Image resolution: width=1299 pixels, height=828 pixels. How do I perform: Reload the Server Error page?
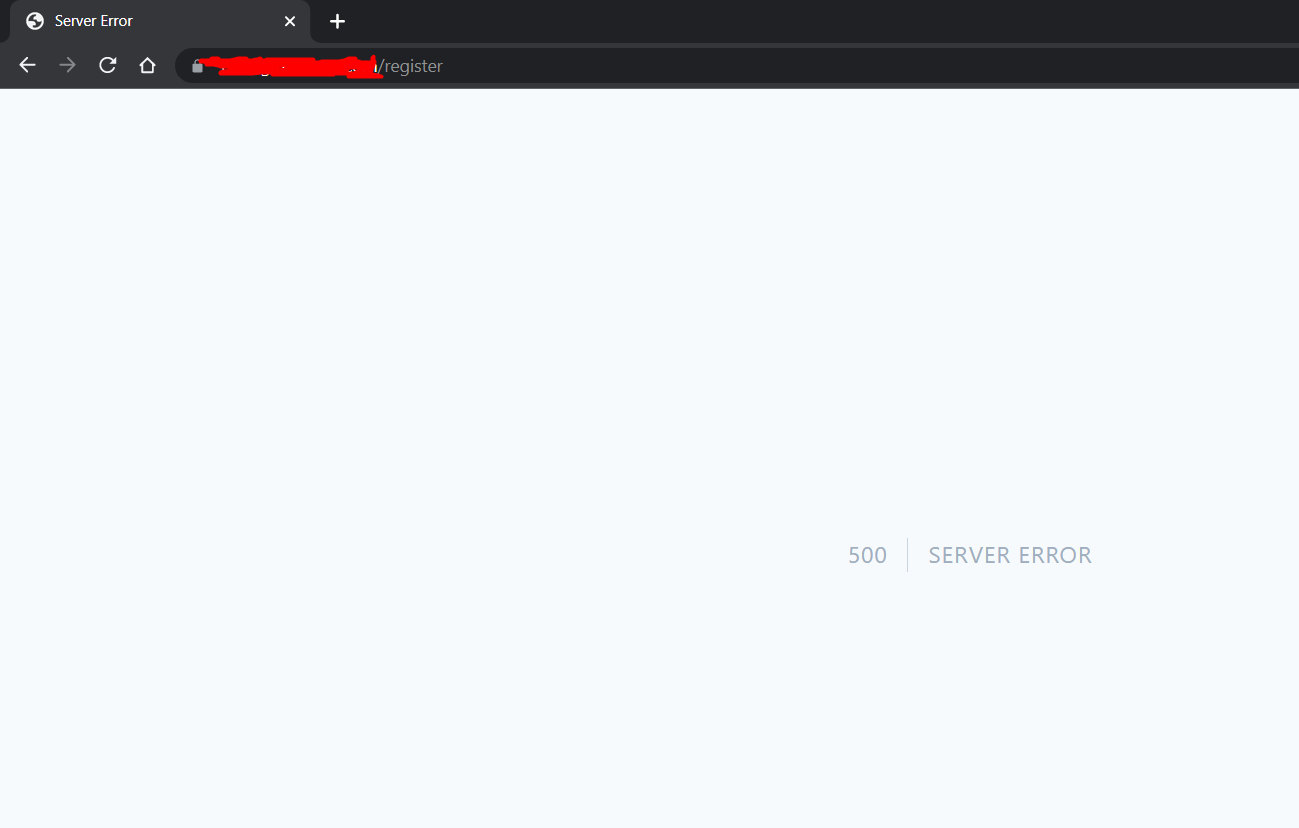107,65
